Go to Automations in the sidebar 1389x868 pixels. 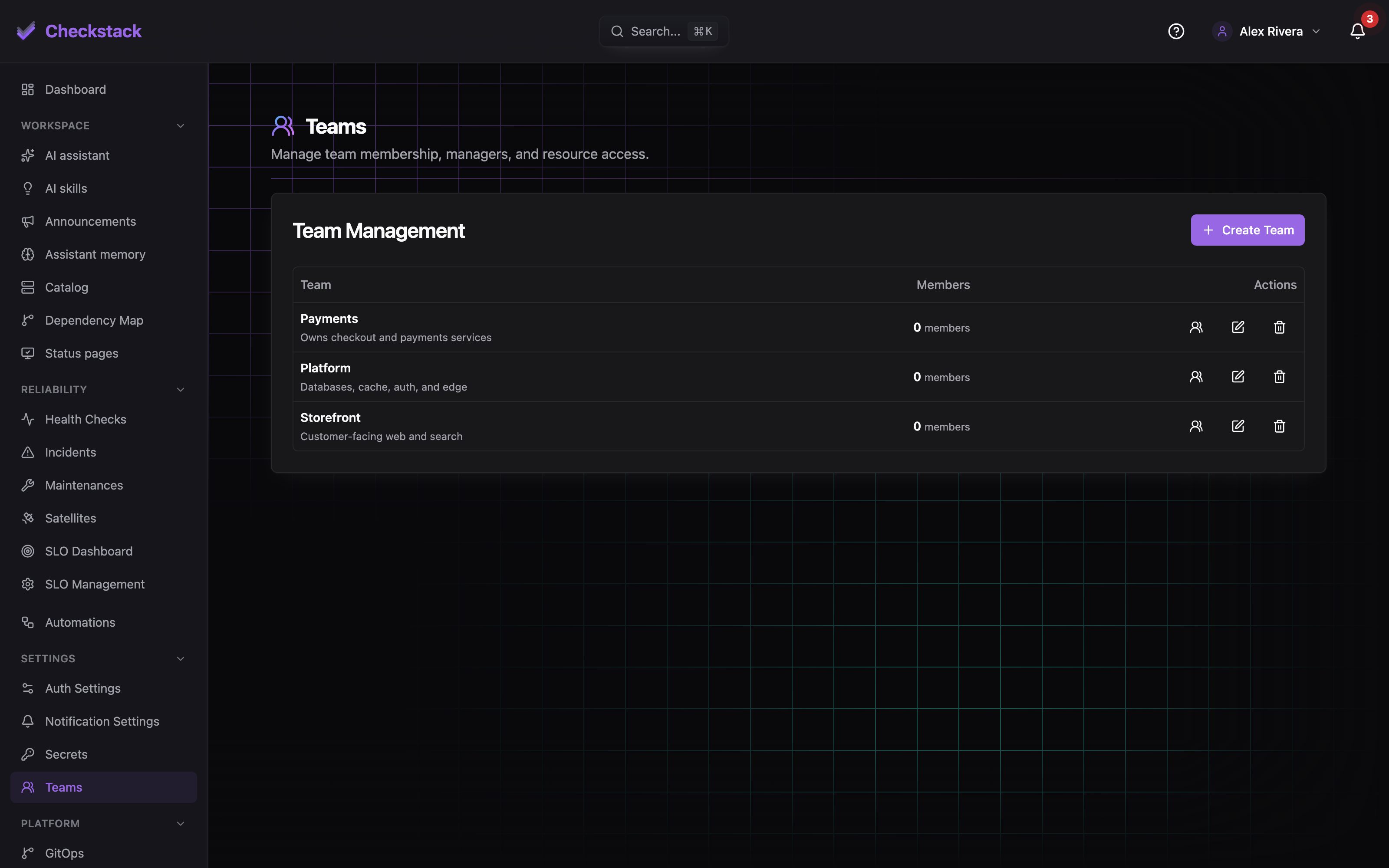tap(104, 623)
